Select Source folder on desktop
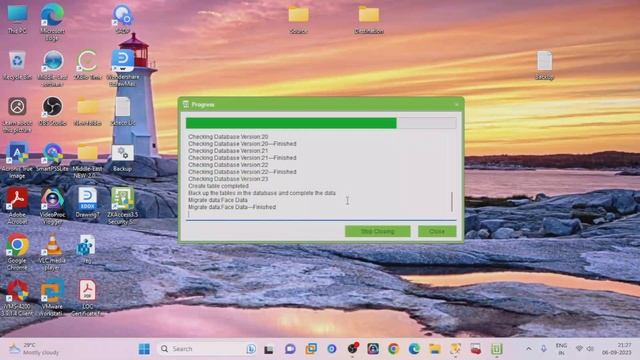640x360 pixels. 298,19
